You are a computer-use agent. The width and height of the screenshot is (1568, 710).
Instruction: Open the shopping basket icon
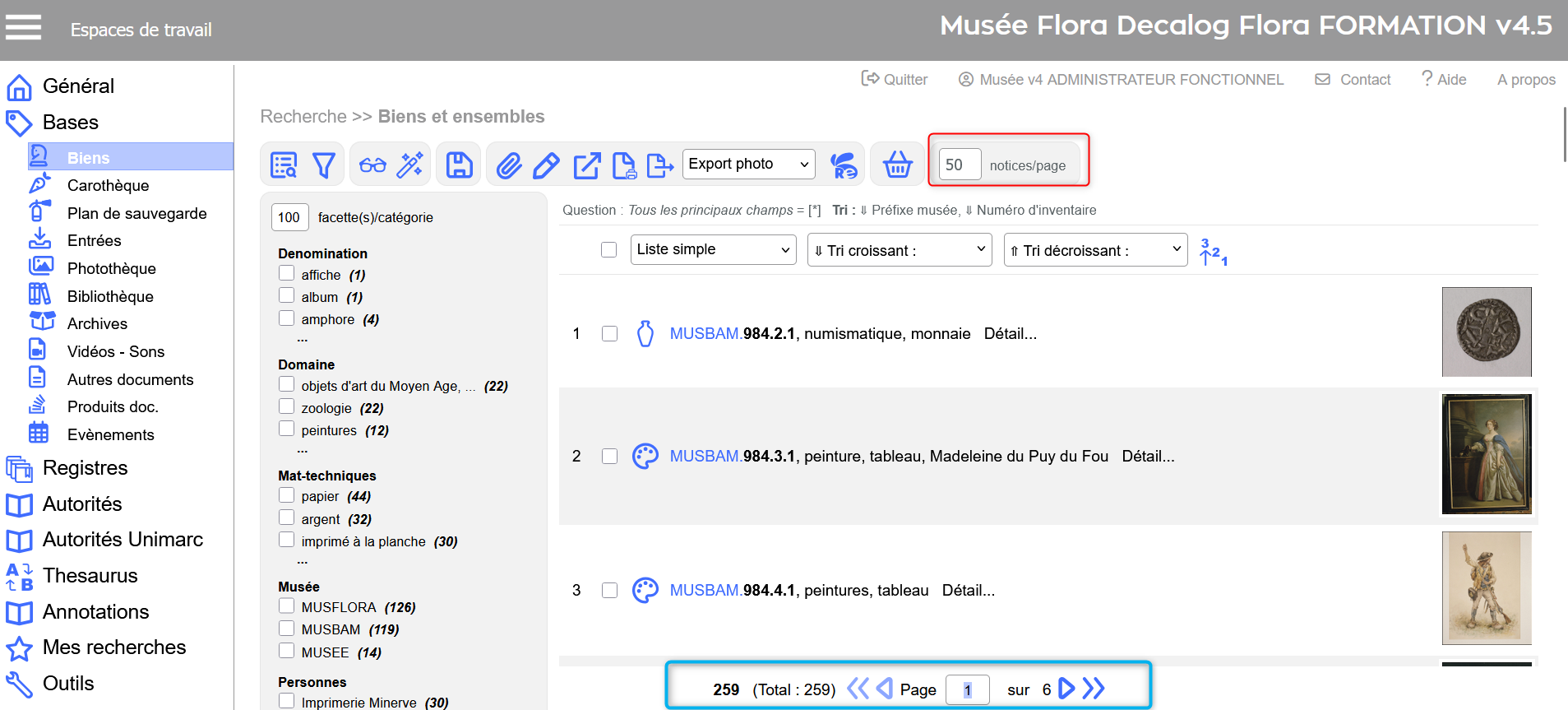[897, 165]
